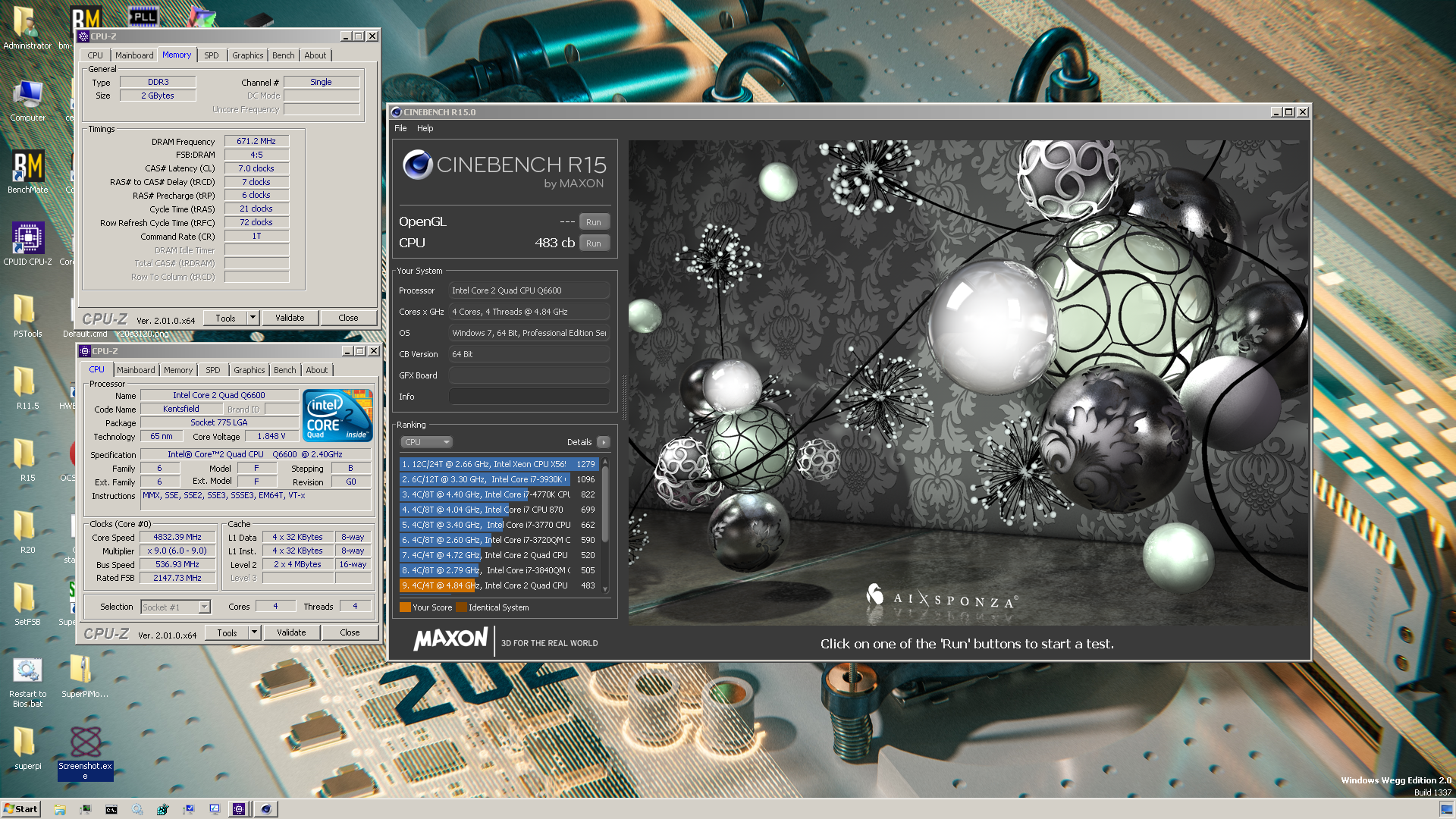Viewport: 1456px width, 819px height.
Task: Click Validate in the Memory CPU-Z window
Action: pos(290,318)
